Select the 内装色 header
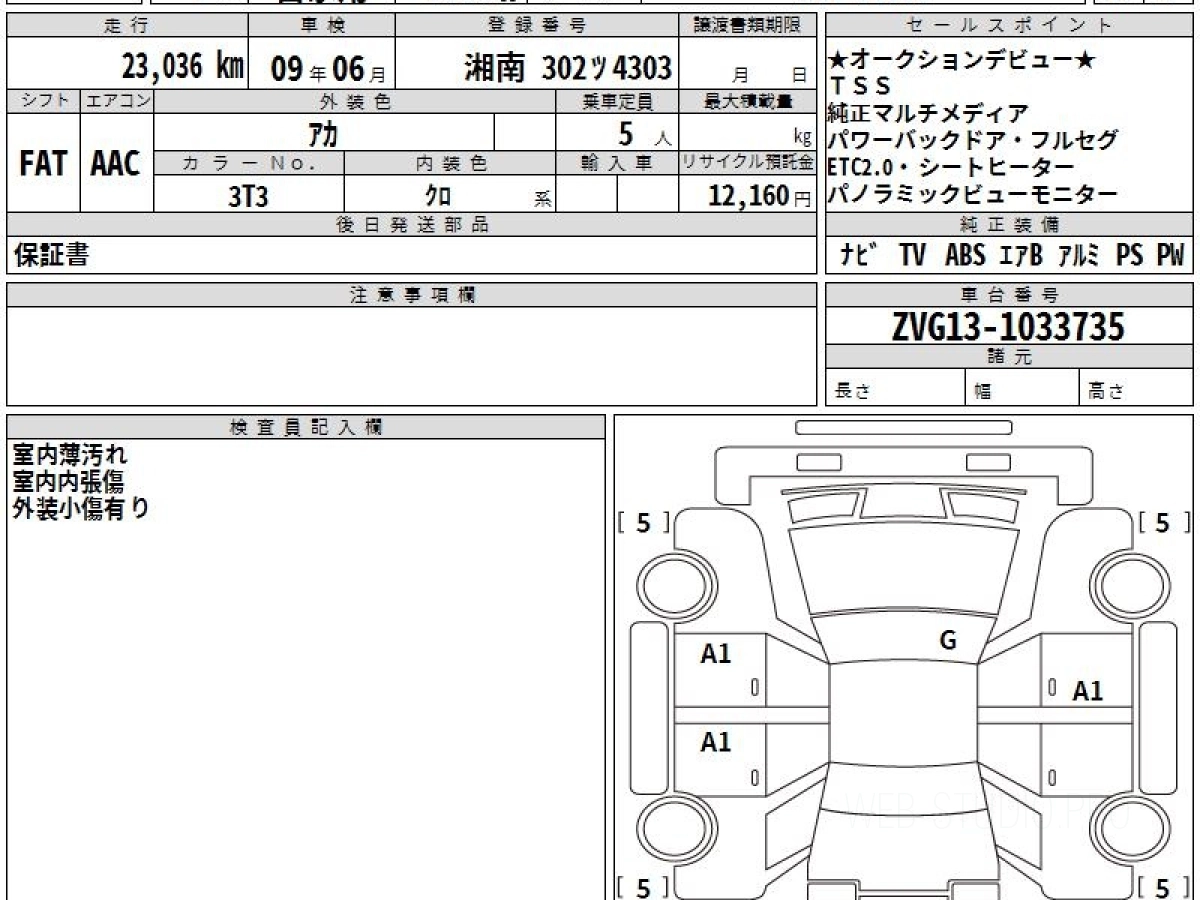This screenshot has width=1200, height=900. click(x=451, y=164)
